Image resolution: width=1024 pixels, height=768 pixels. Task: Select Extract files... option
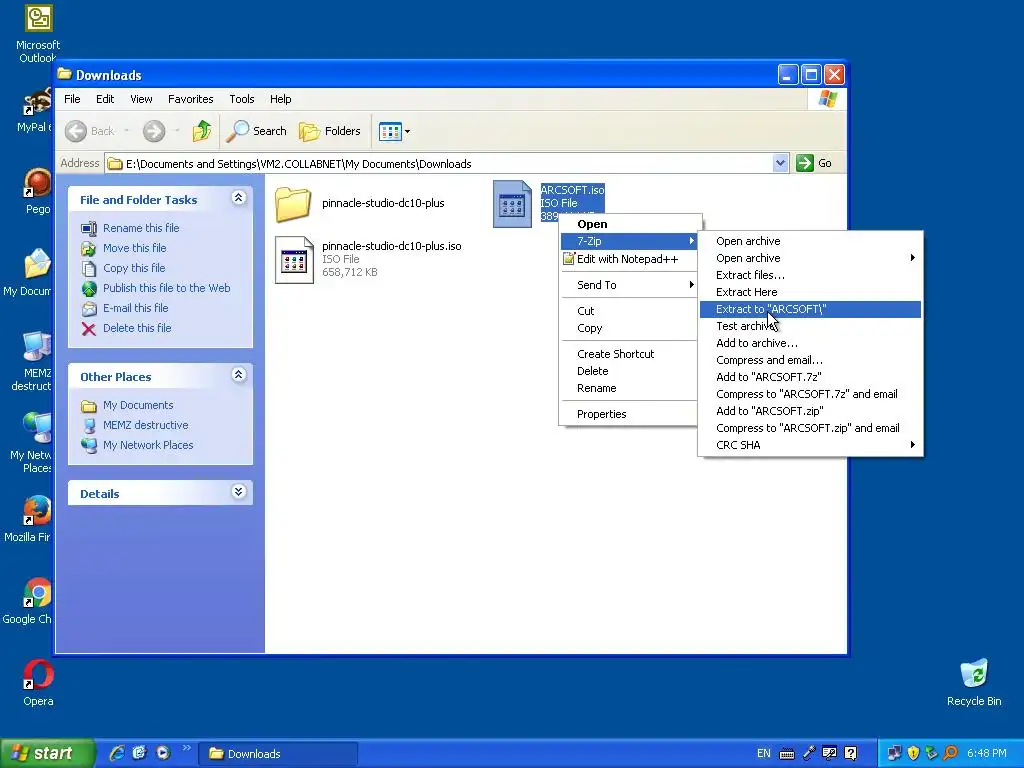810,275
